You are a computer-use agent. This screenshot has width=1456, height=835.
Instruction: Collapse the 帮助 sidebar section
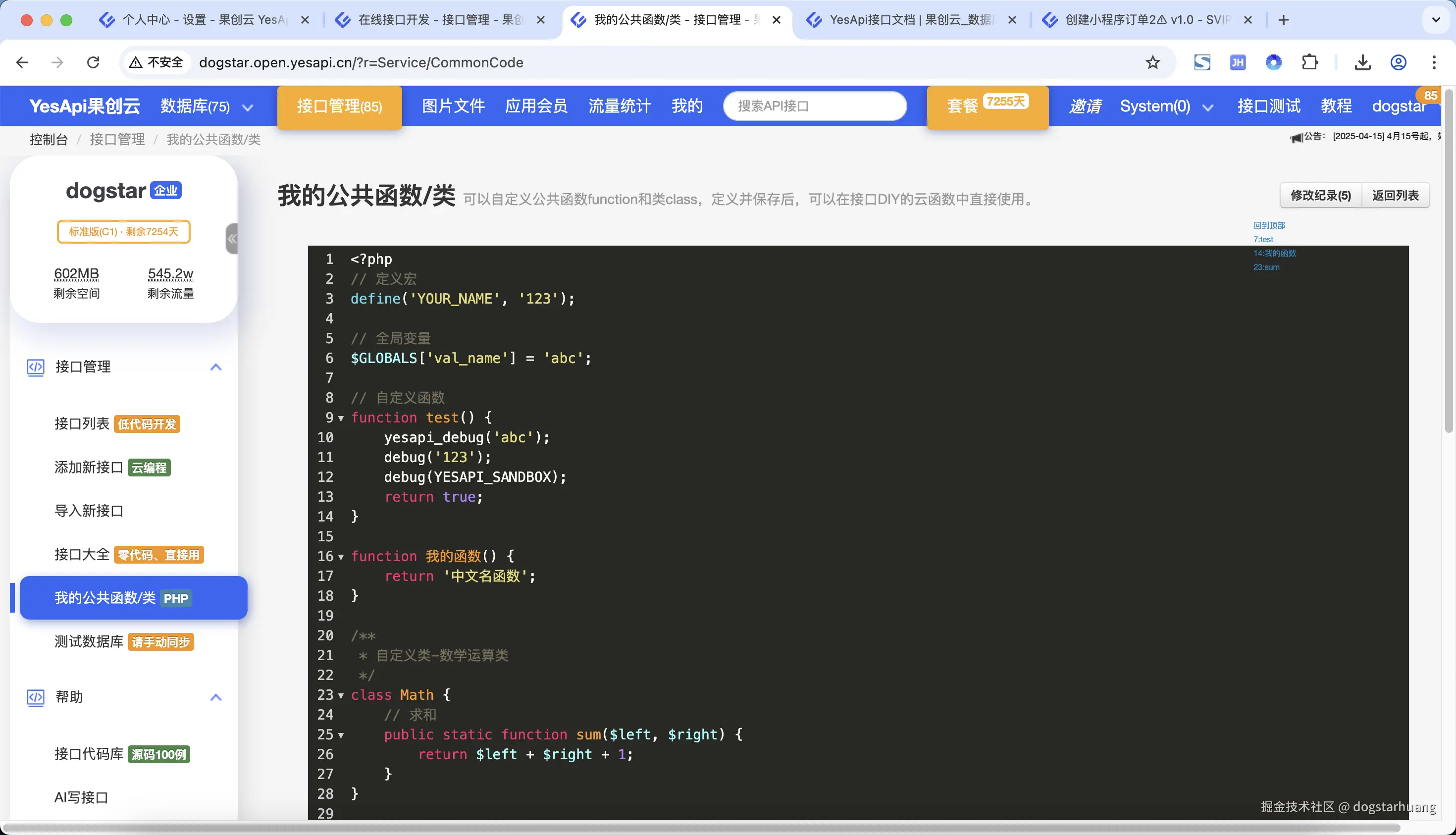(x=215, y=697)
